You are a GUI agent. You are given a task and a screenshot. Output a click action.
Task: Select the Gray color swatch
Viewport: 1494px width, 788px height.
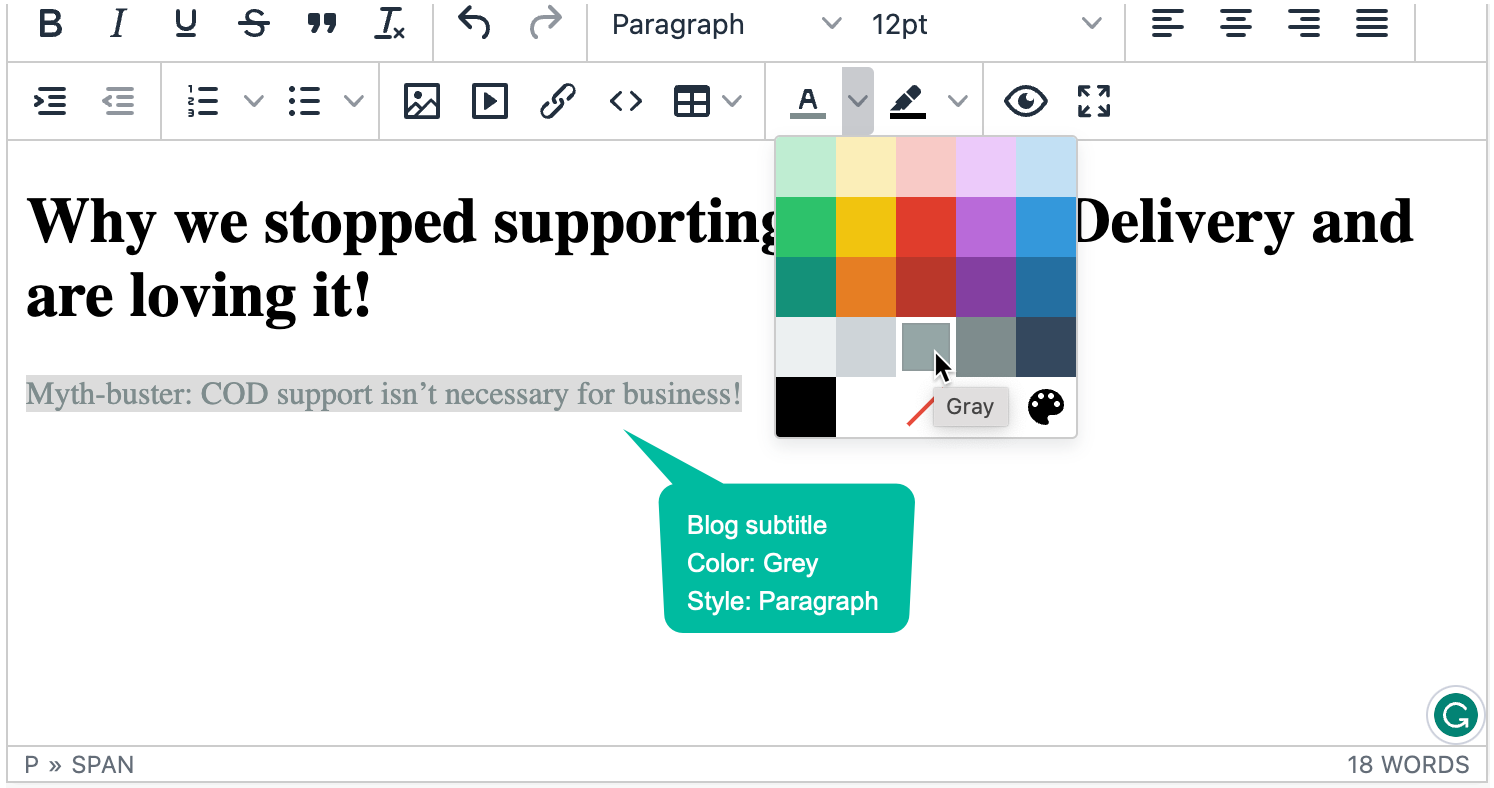click(x=925, y=348)
